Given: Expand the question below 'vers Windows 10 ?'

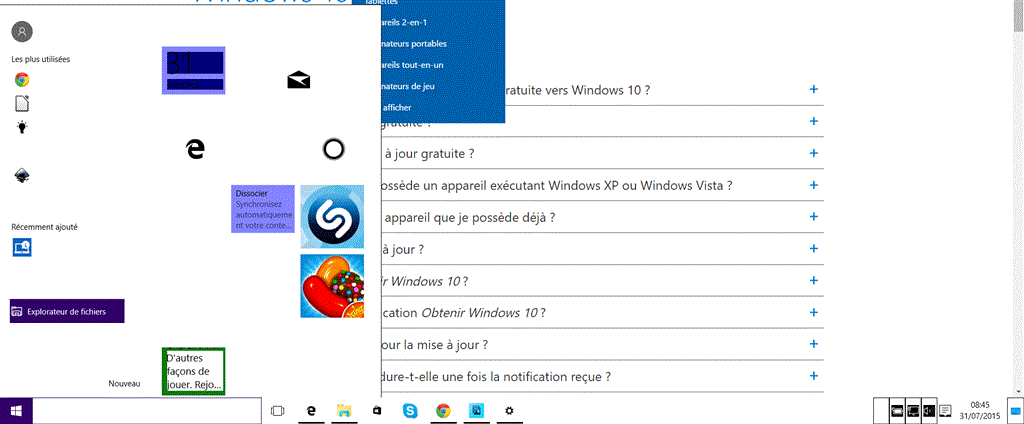Looking at the screenshot, I should [814, 121].
